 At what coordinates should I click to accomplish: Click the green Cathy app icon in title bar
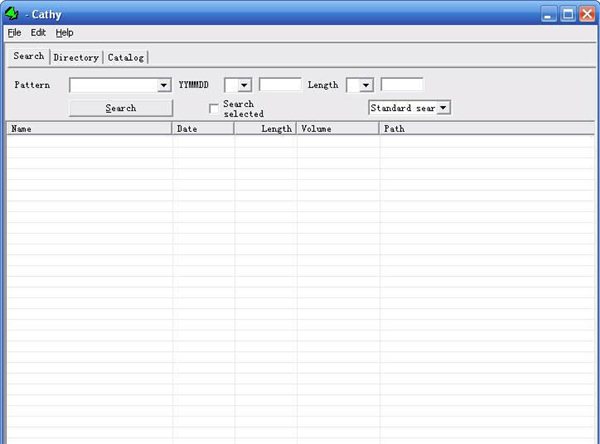click(11, 14)
